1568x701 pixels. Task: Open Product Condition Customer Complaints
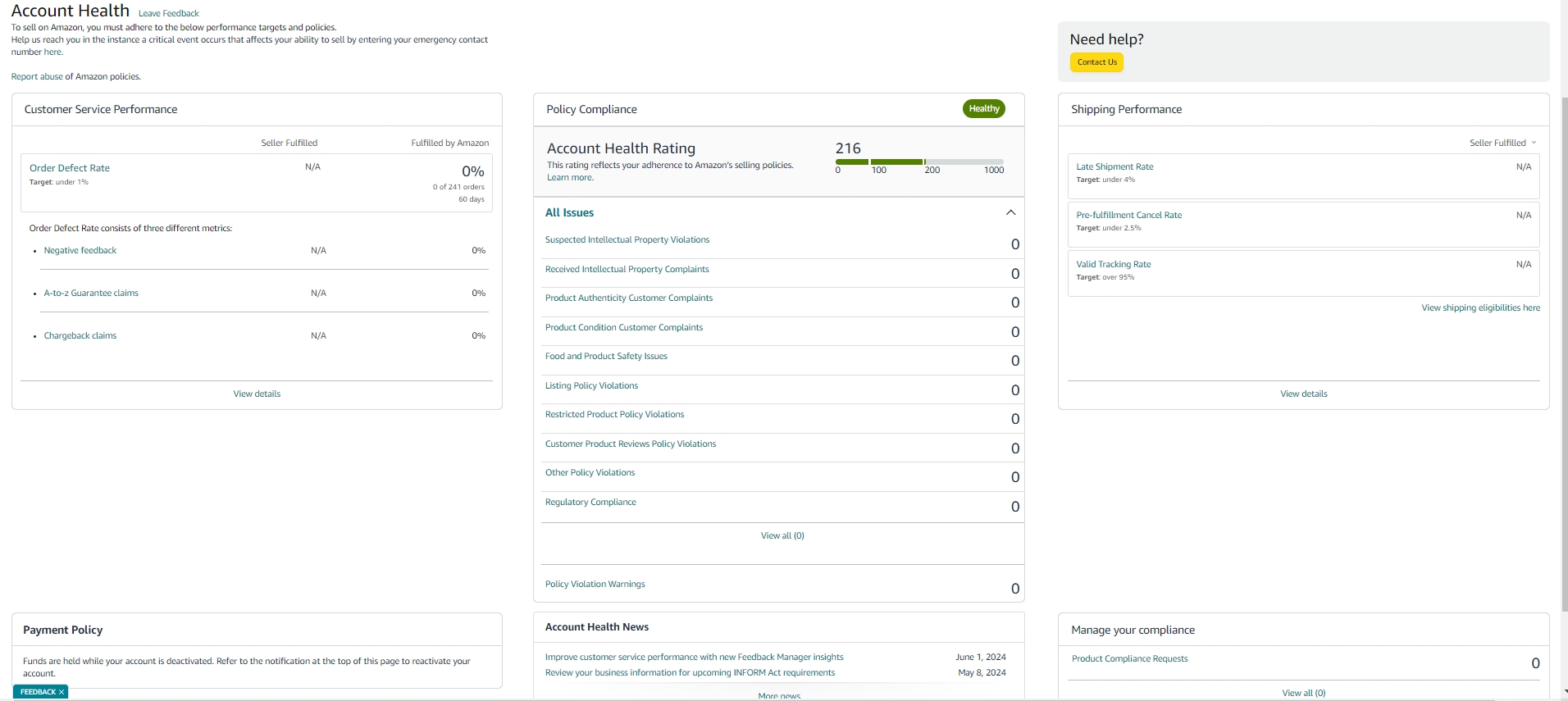point(624,327)
